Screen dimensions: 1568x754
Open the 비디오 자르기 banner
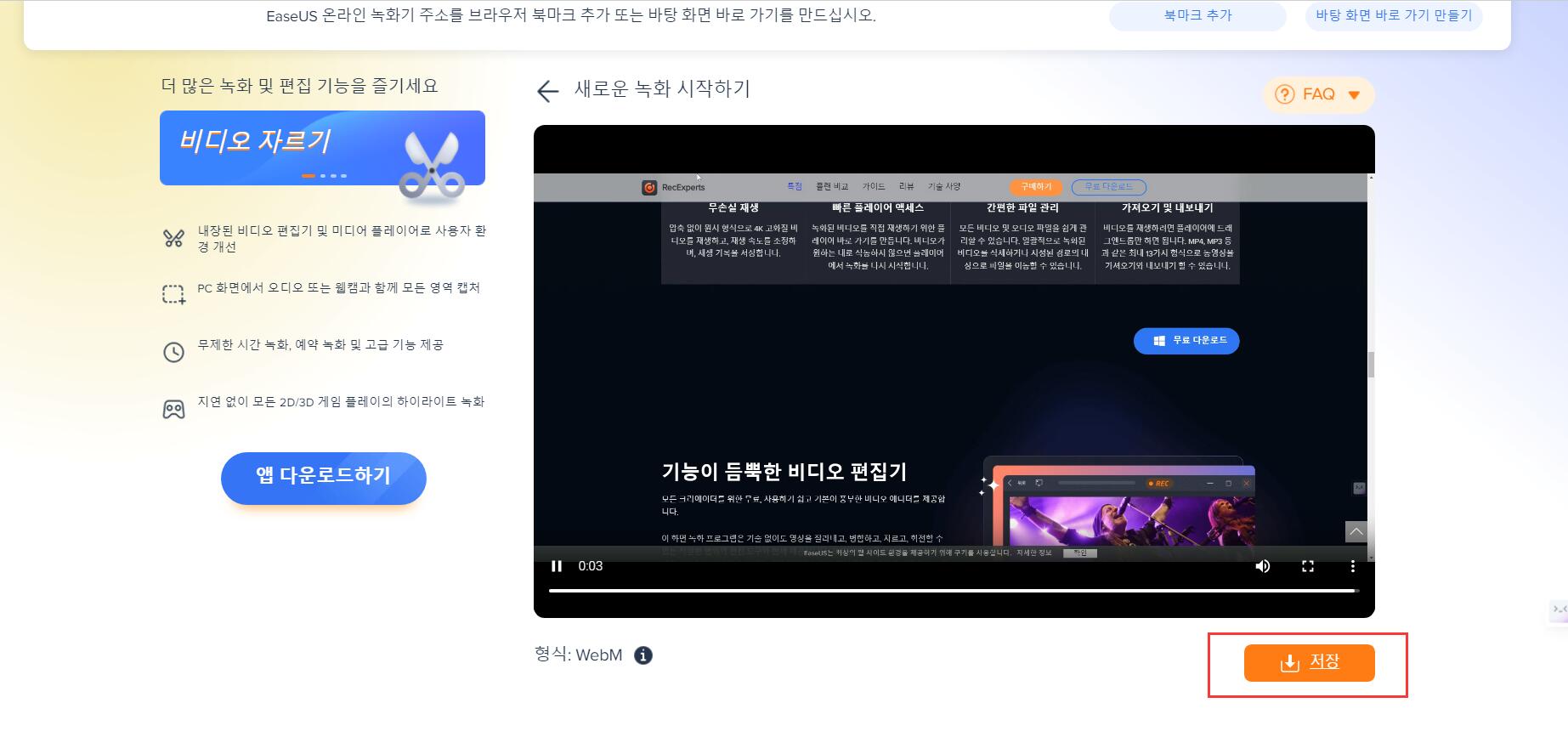[x=322, y=148]
